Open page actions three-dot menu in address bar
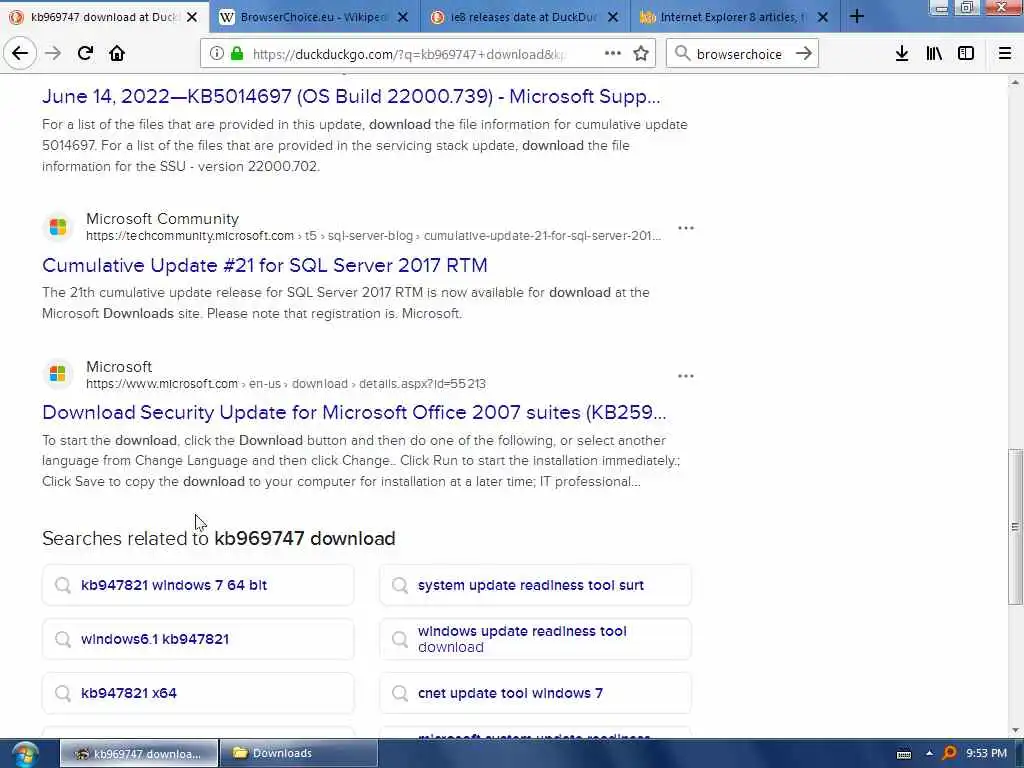1024x768 pixels. click(613, 54)
